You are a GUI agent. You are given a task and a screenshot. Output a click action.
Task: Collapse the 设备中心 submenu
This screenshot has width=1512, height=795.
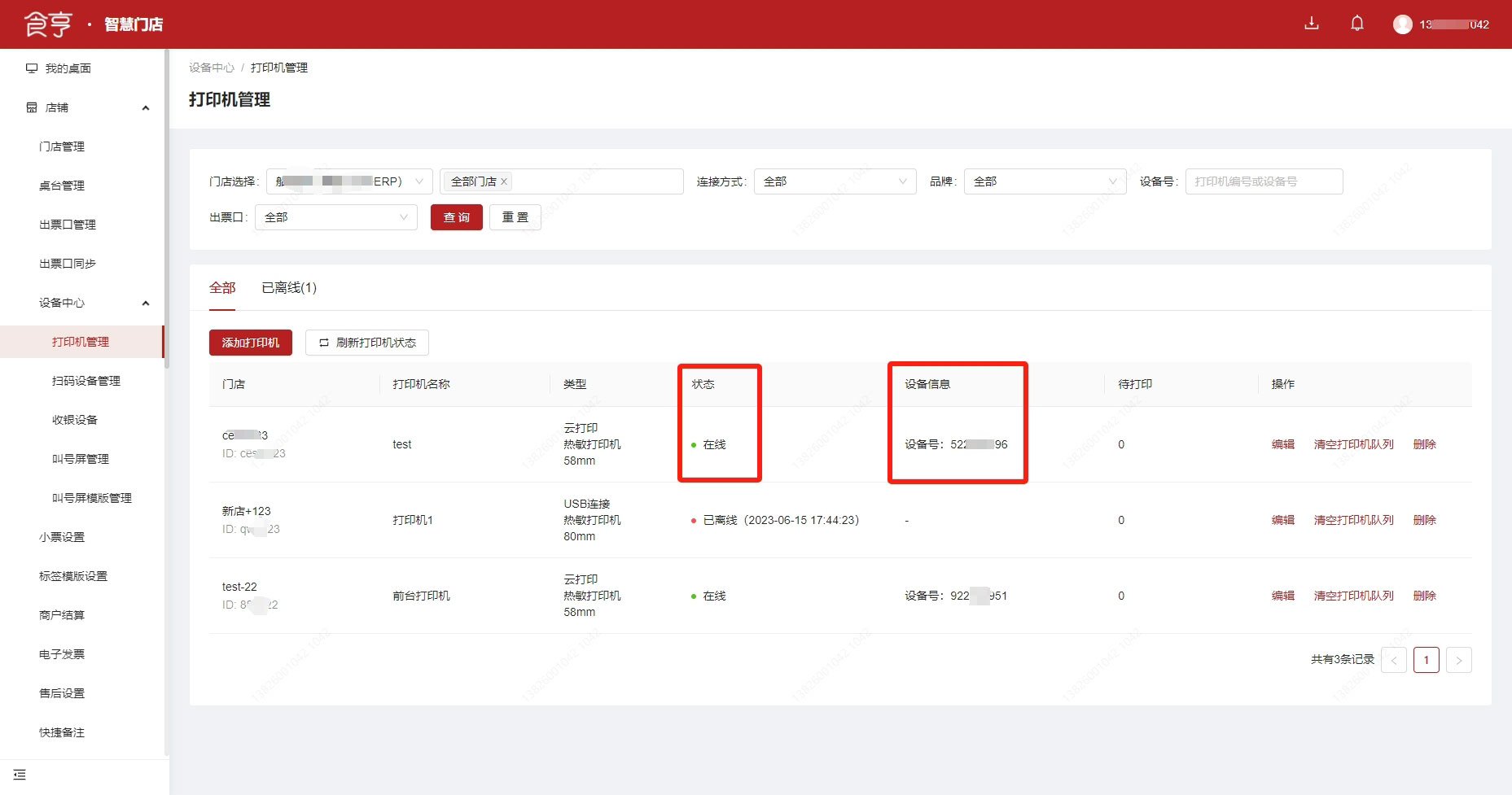[146, 303]
